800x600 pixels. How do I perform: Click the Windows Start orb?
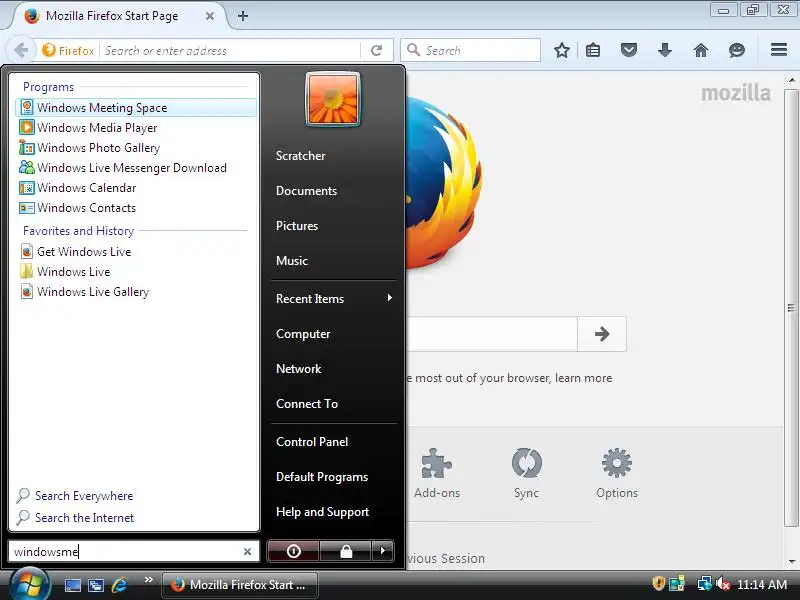tap(30, 585)
